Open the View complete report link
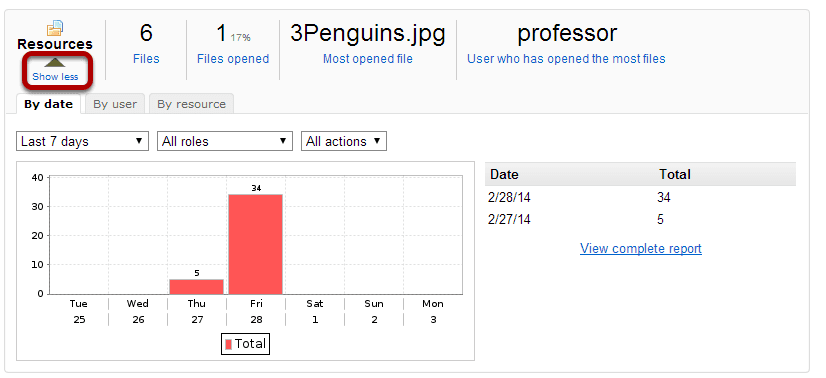The height and width of the screenshot is (378, 826). tap(641, 248)
